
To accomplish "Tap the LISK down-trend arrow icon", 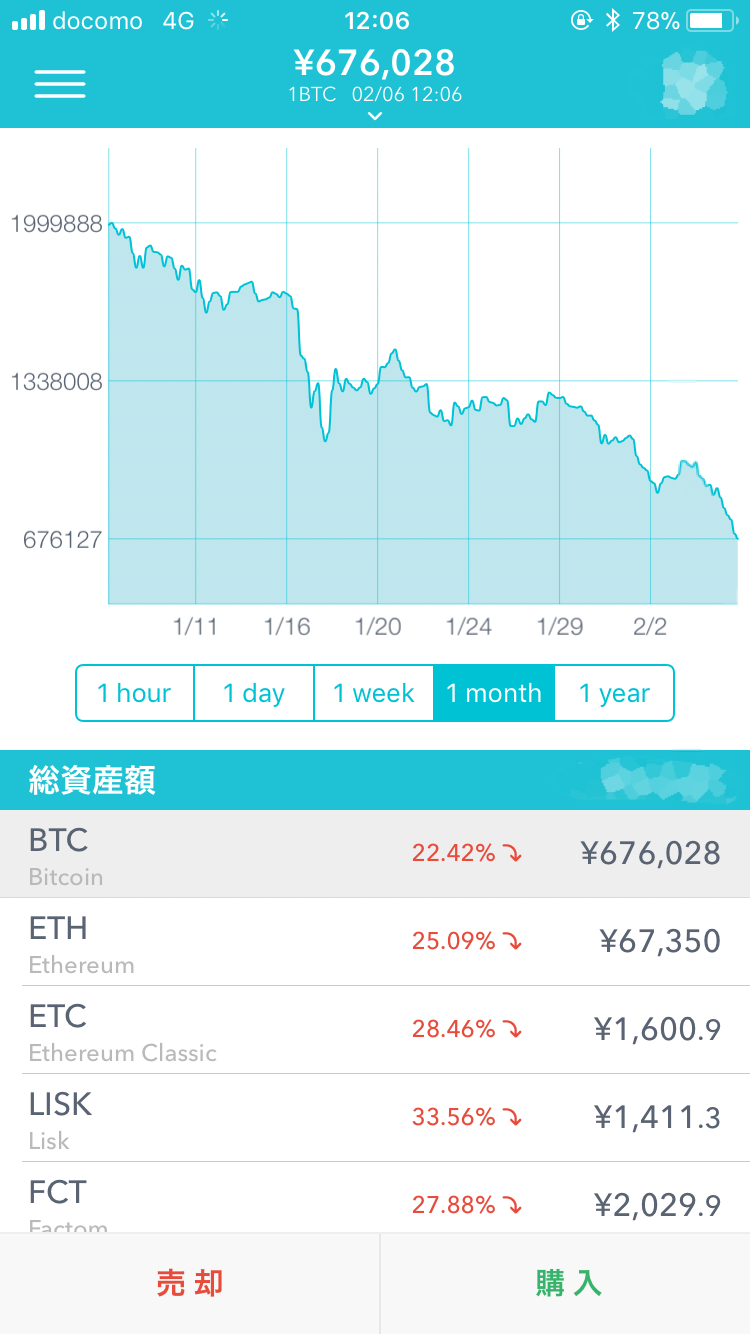I will [x=512, y=1118].
